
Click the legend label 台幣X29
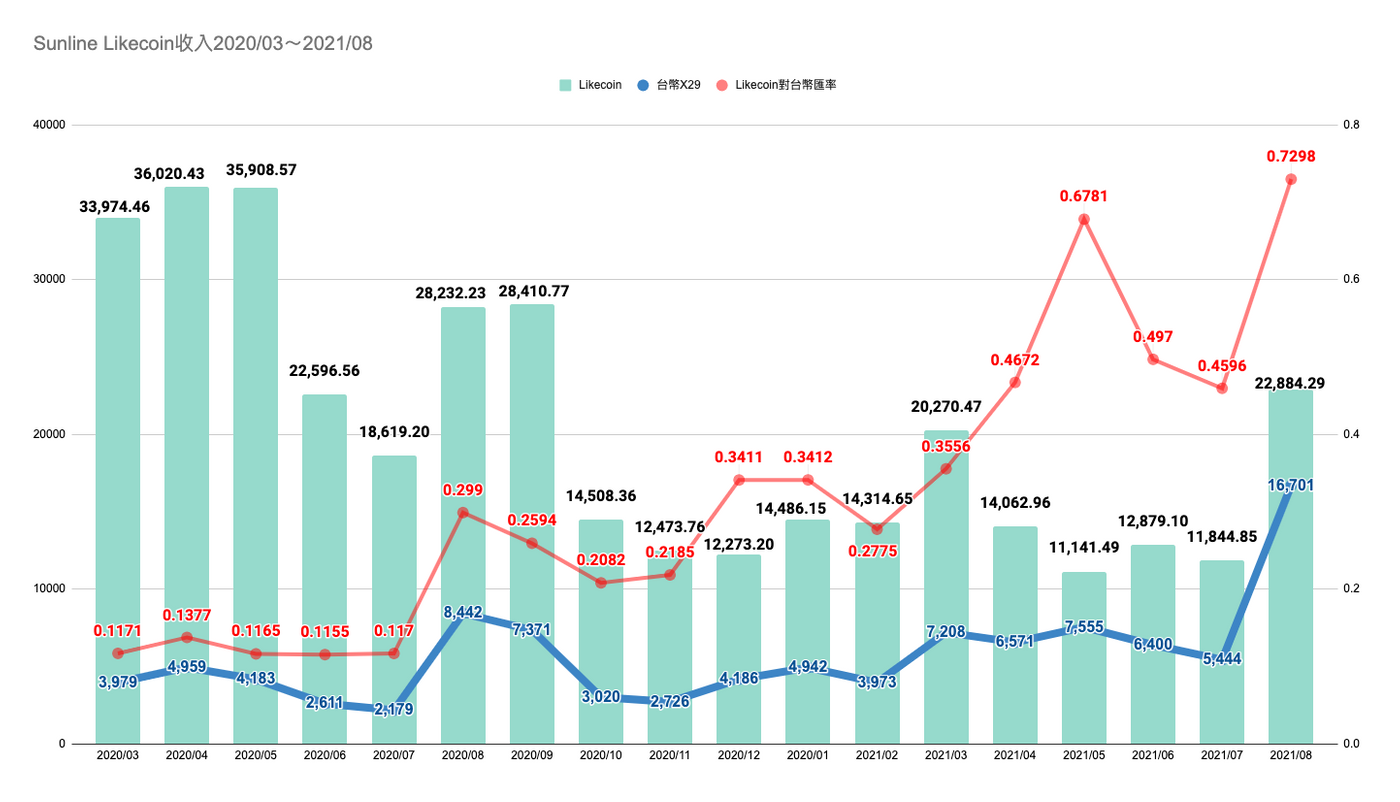click(x=678, y=85)
